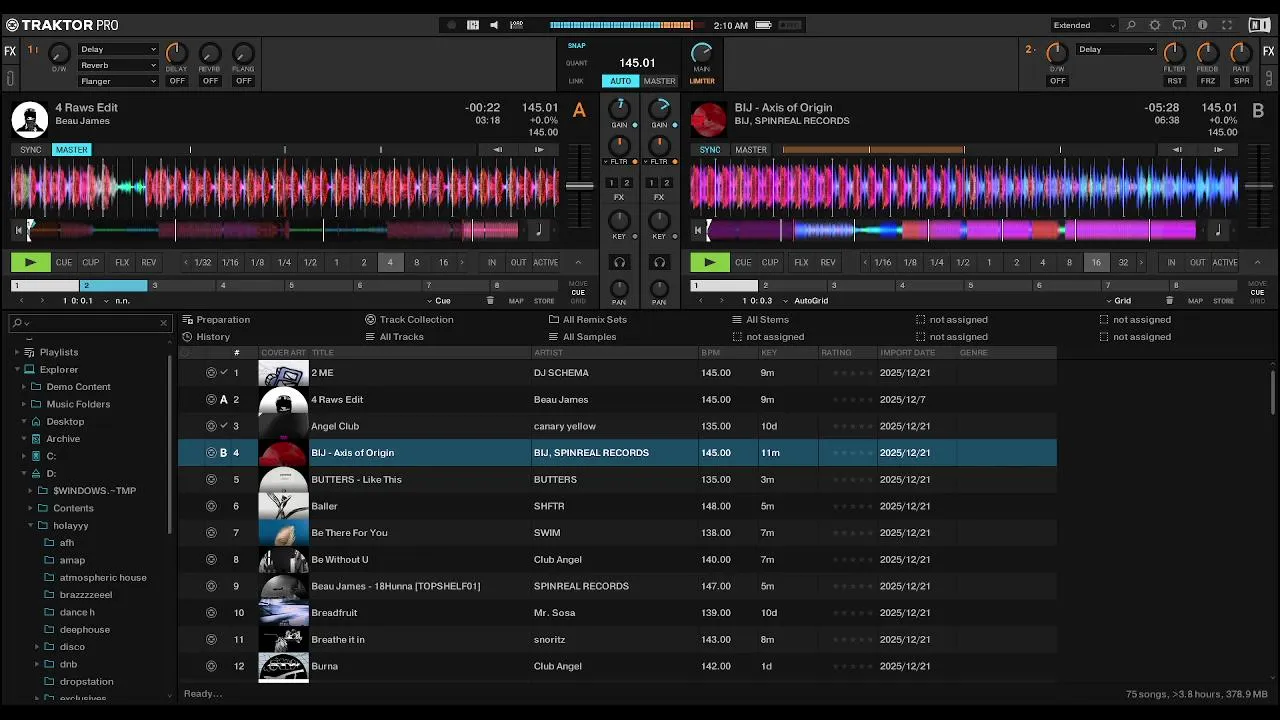Toggle Deck A FLX flux mode
1280x720 pixels.
(x=122, y=262)
